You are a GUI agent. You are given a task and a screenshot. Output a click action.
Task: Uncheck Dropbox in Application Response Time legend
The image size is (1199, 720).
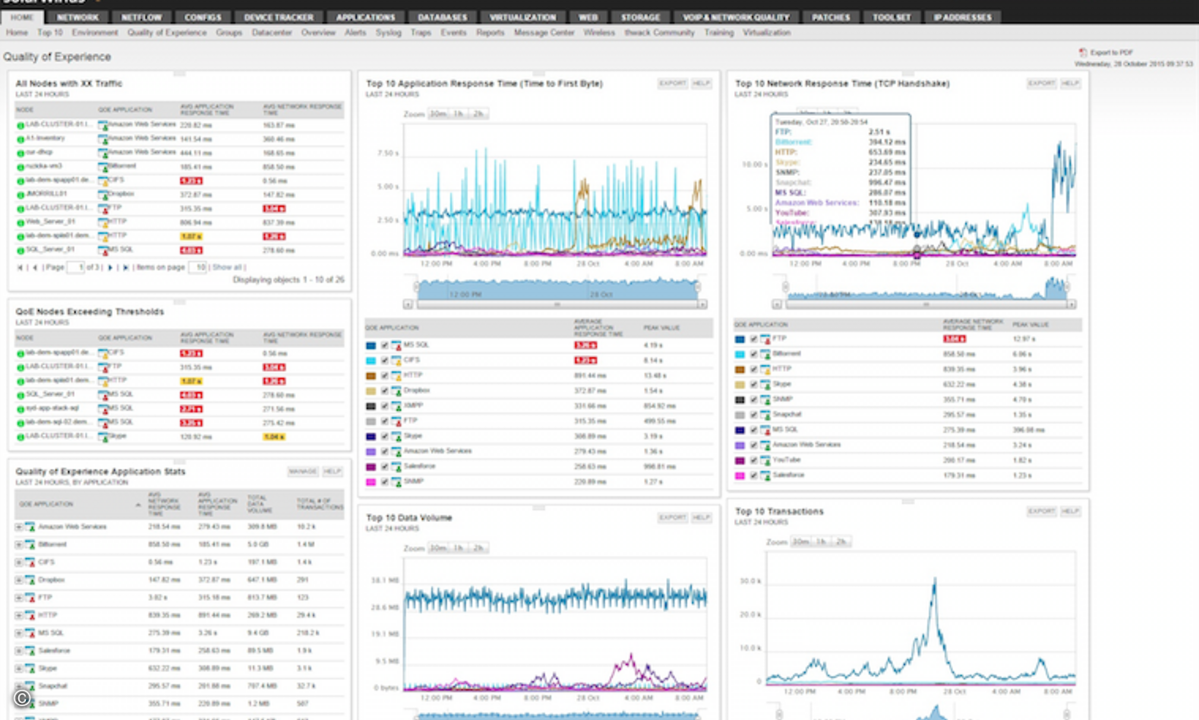click(x=385, y=391)
